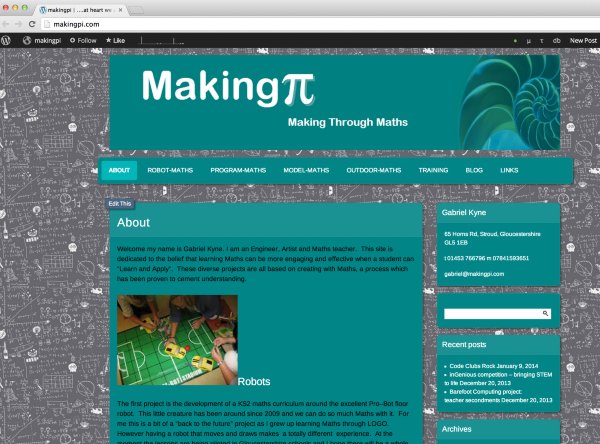Click the robots floor mat photo
Image resolution: width=600 pixels, height=444 pixels.
tap(177, 340)
